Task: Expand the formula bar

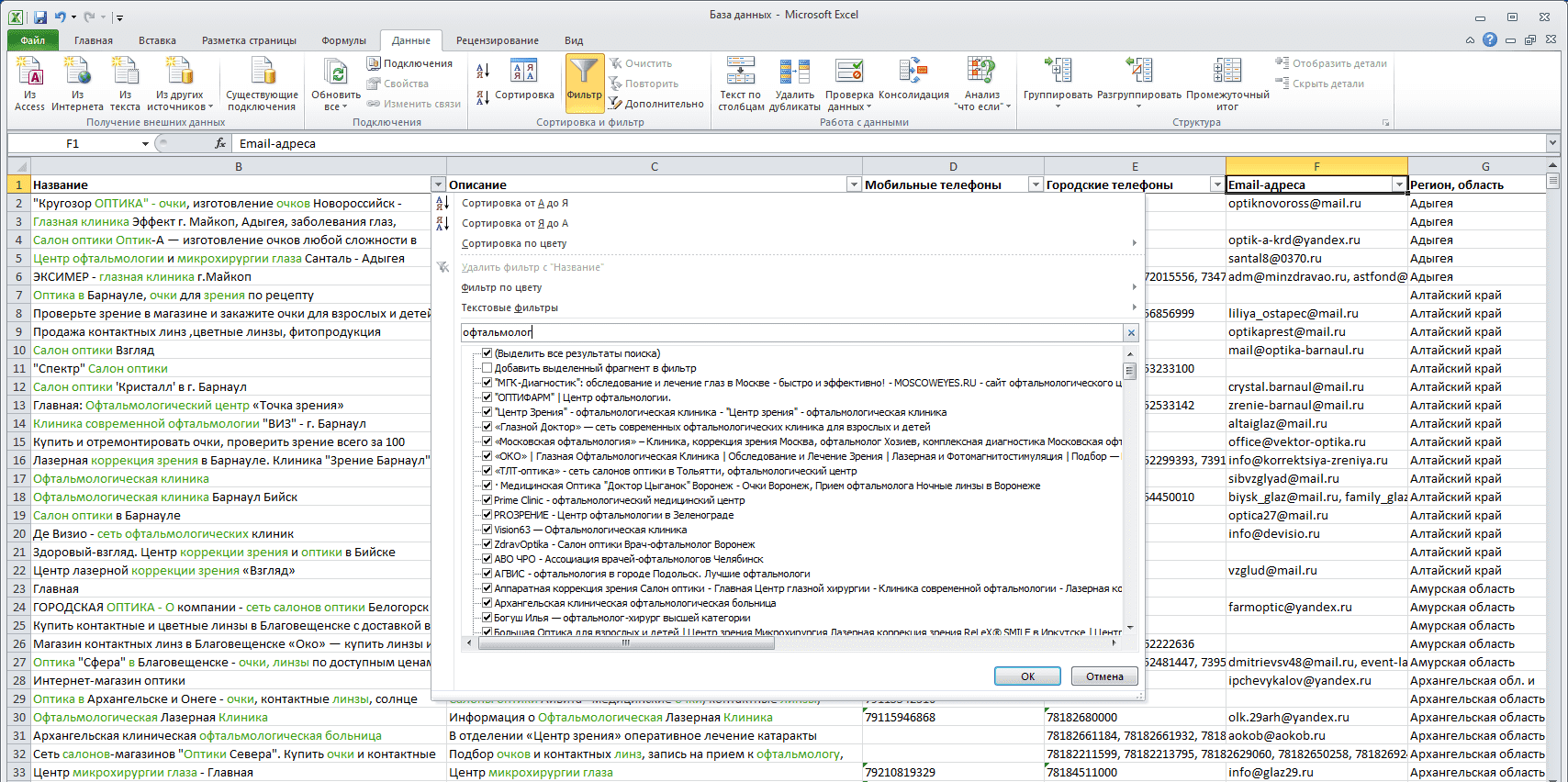Action: click(1552, 143)
